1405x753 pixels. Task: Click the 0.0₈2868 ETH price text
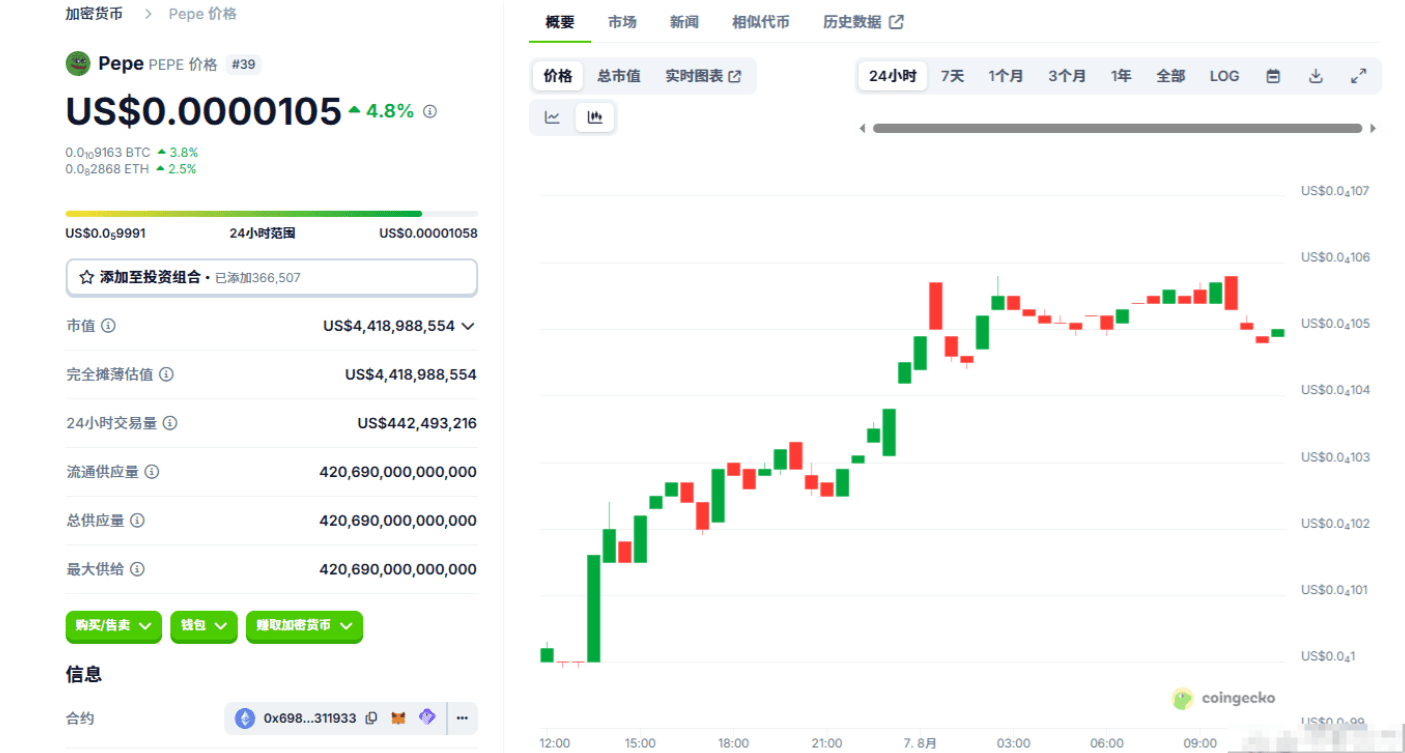[x=107, y=169]
